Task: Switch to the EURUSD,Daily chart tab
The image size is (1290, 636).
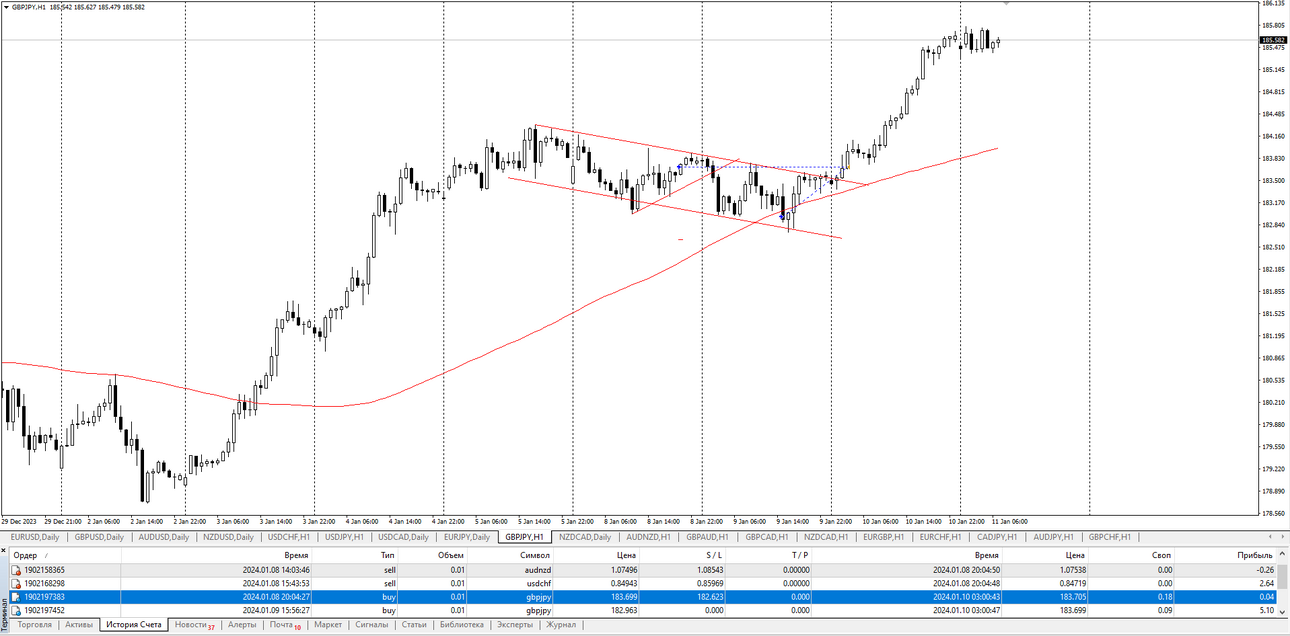Action: pyautogui.click(x=34, y=537)
